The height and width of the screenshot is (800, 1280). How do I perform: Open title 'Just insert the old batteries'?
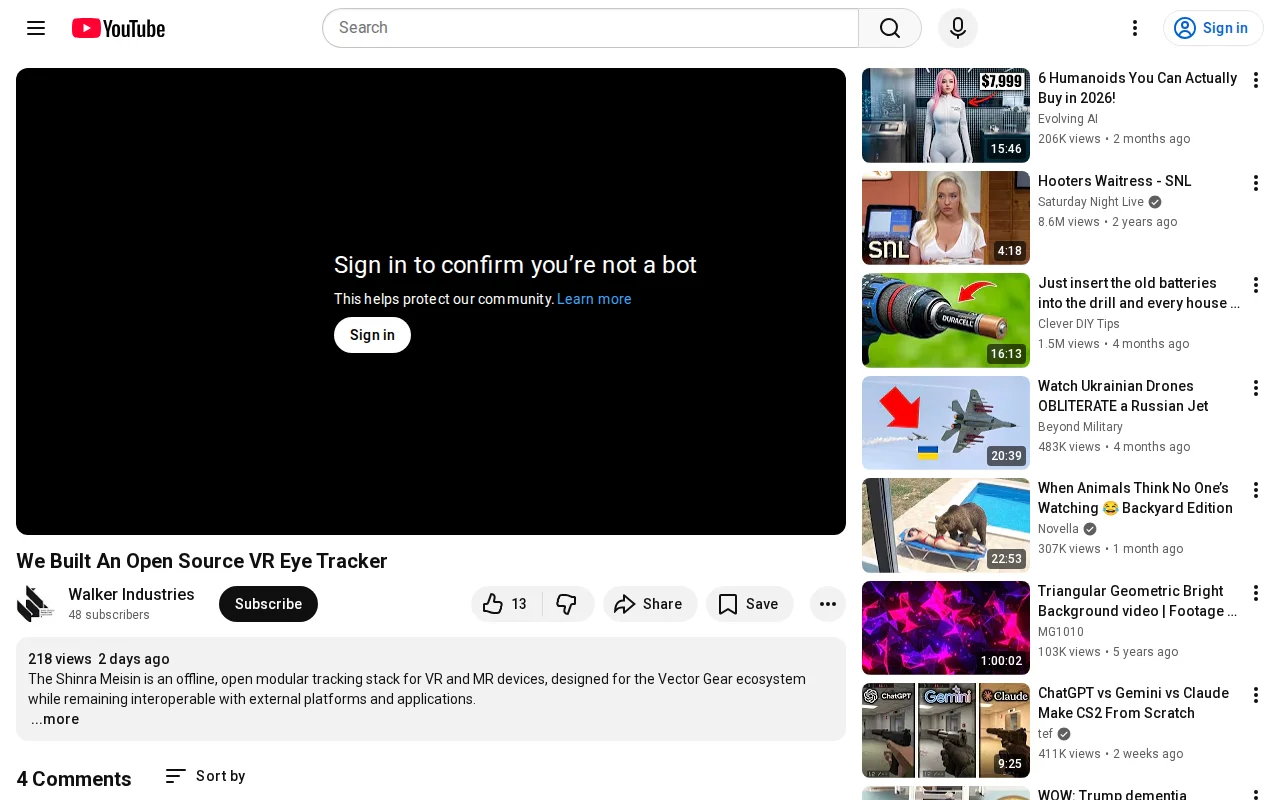click(1139, 293)
